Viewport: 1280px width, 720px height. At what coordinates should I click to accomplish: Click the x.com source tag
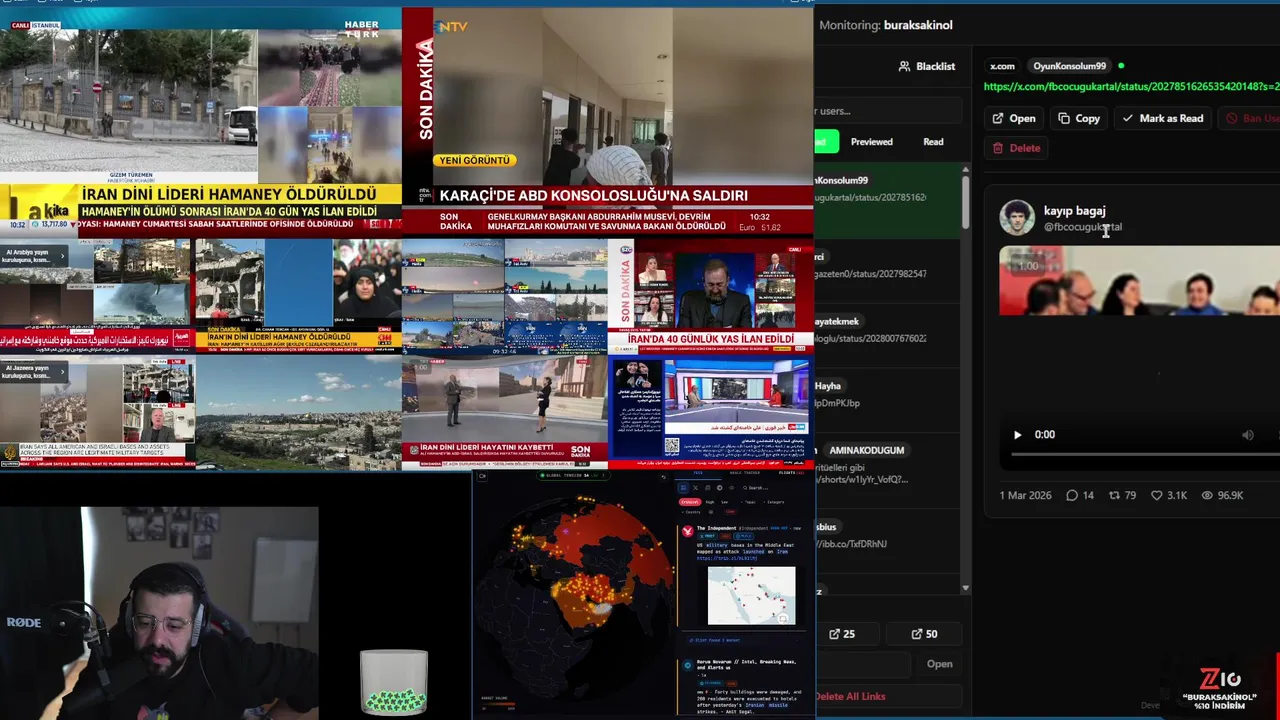[1002, 66]
